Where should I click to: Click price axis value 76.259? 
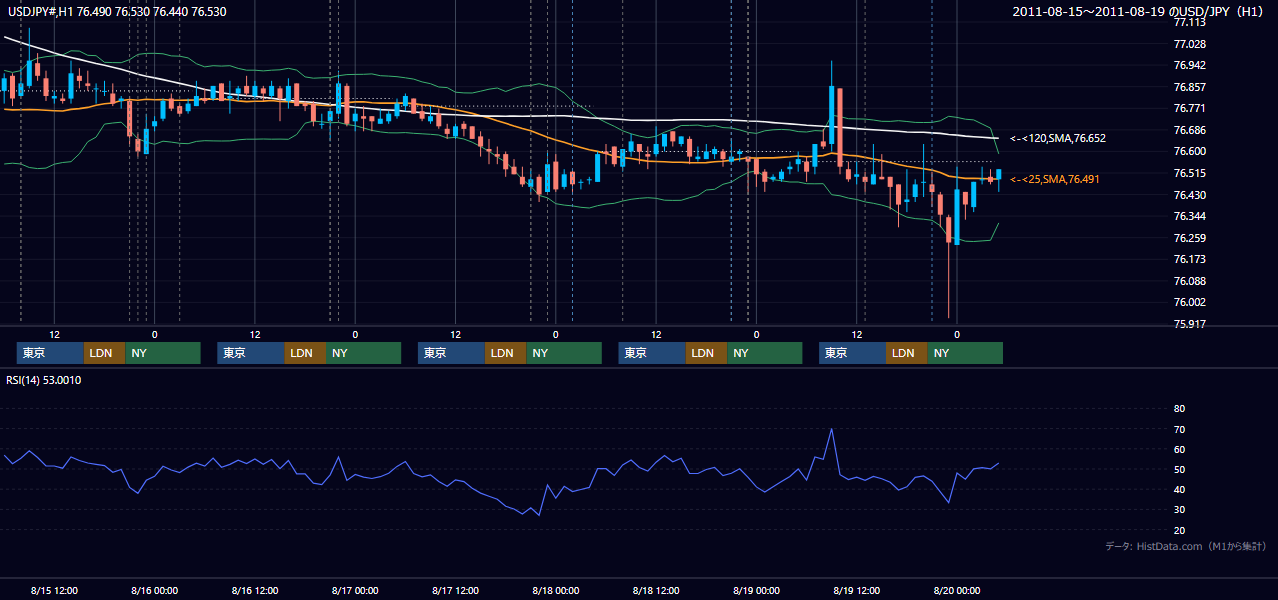pos(1189,238)
